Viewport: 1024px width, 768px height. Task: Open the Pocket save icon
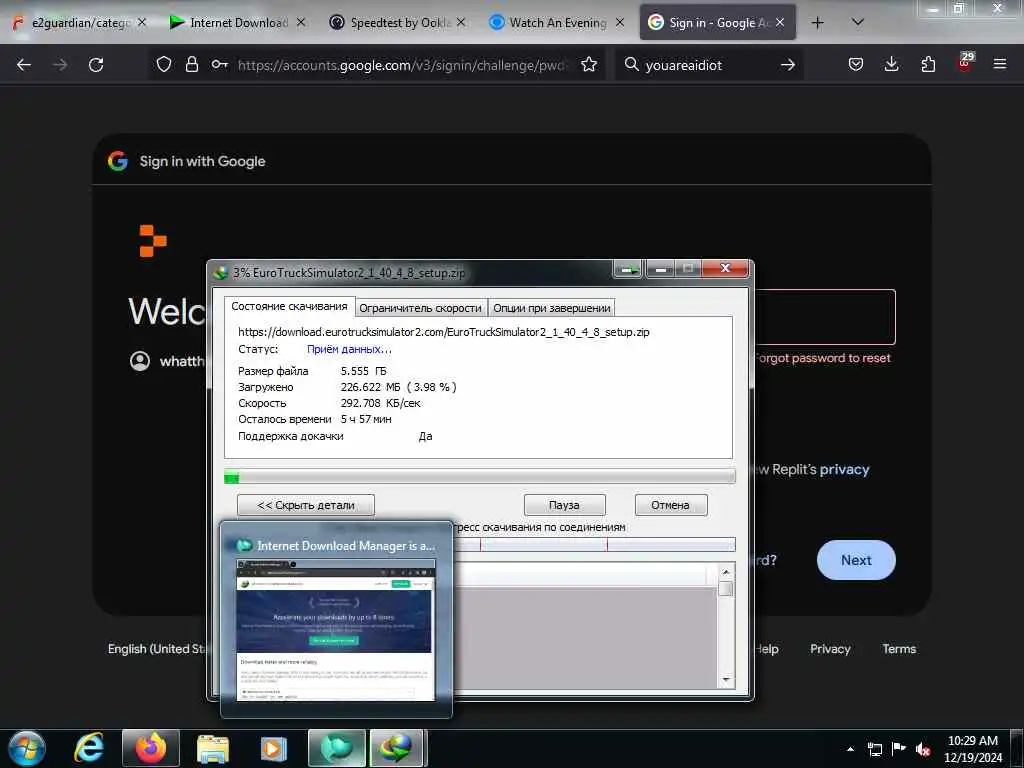click(856, 64)
